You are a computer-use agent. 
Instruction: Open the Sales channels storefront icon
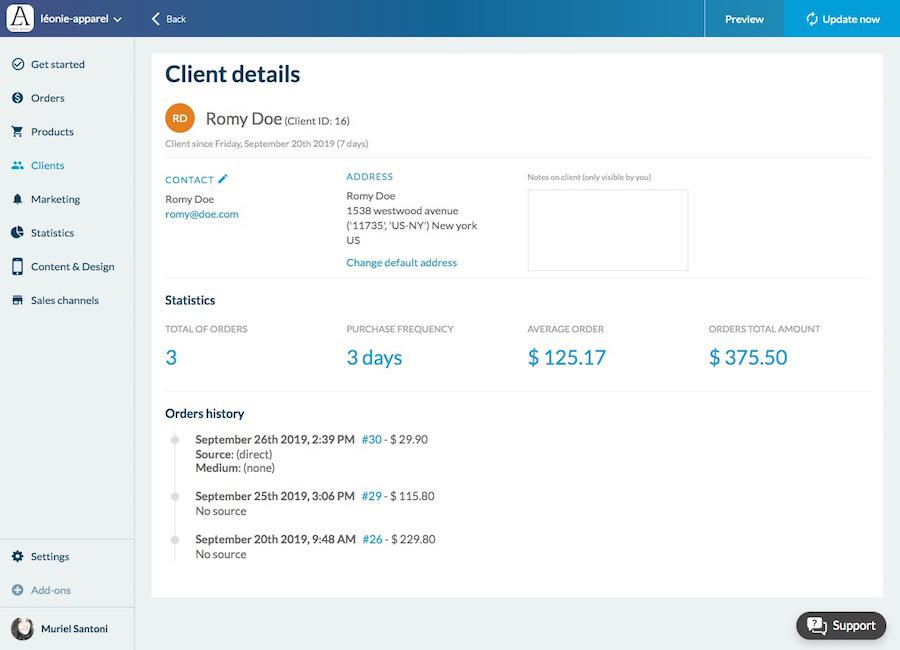click(x=17, y=300)
